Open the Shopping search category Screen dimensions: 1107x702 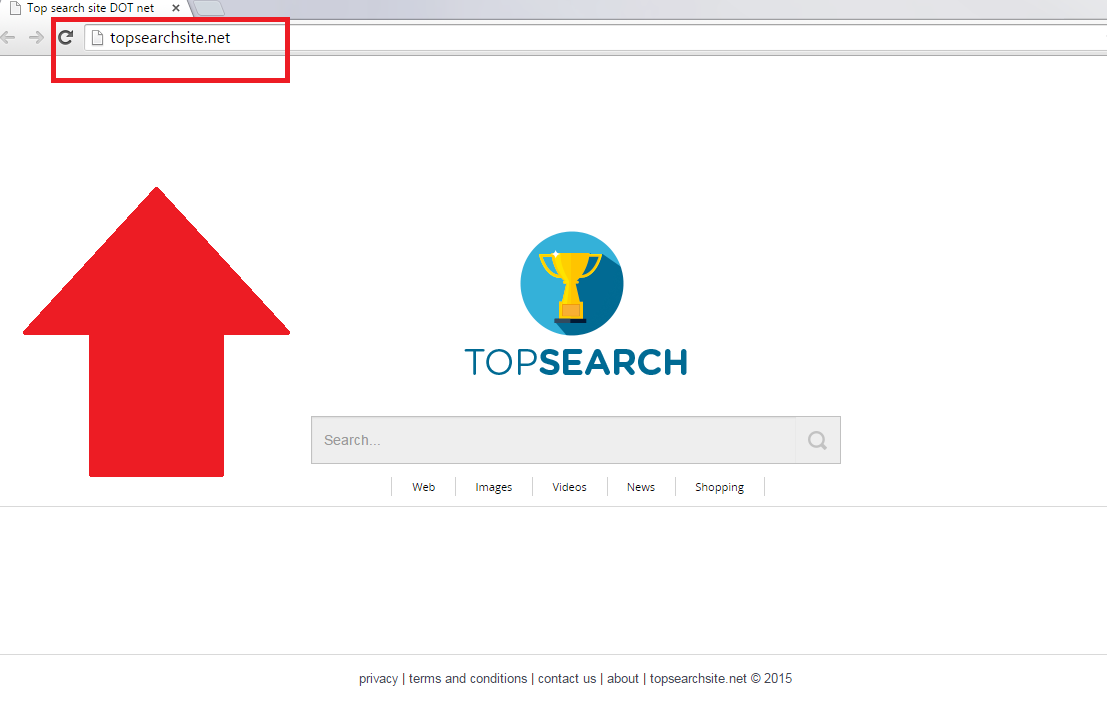click(719, 487)
